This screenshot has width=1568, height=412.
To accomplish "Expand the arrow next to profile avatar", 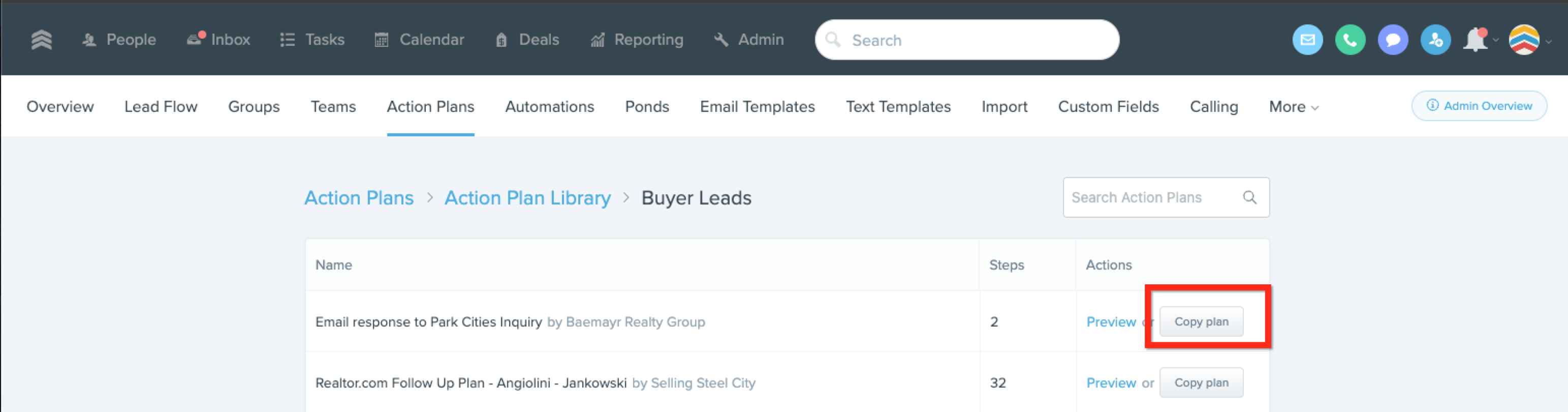I will coord(1549,41).
